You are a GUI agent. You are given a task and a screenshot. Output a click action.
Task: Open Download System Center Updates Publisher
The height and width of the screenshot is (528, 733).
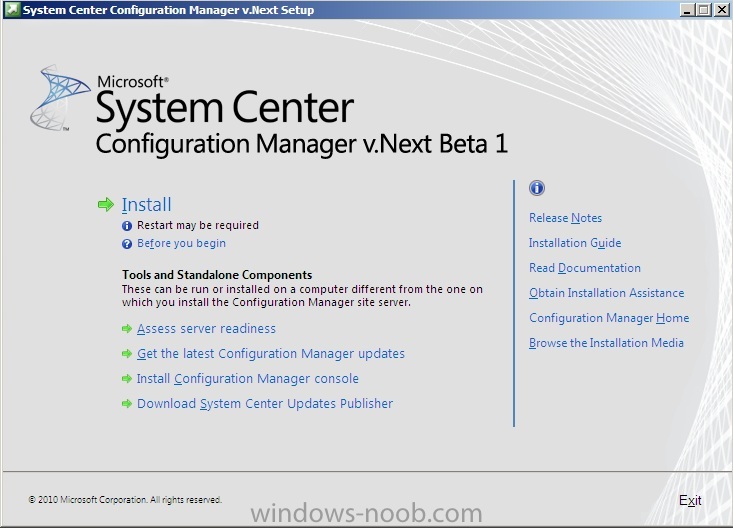[x=265, y=404]
